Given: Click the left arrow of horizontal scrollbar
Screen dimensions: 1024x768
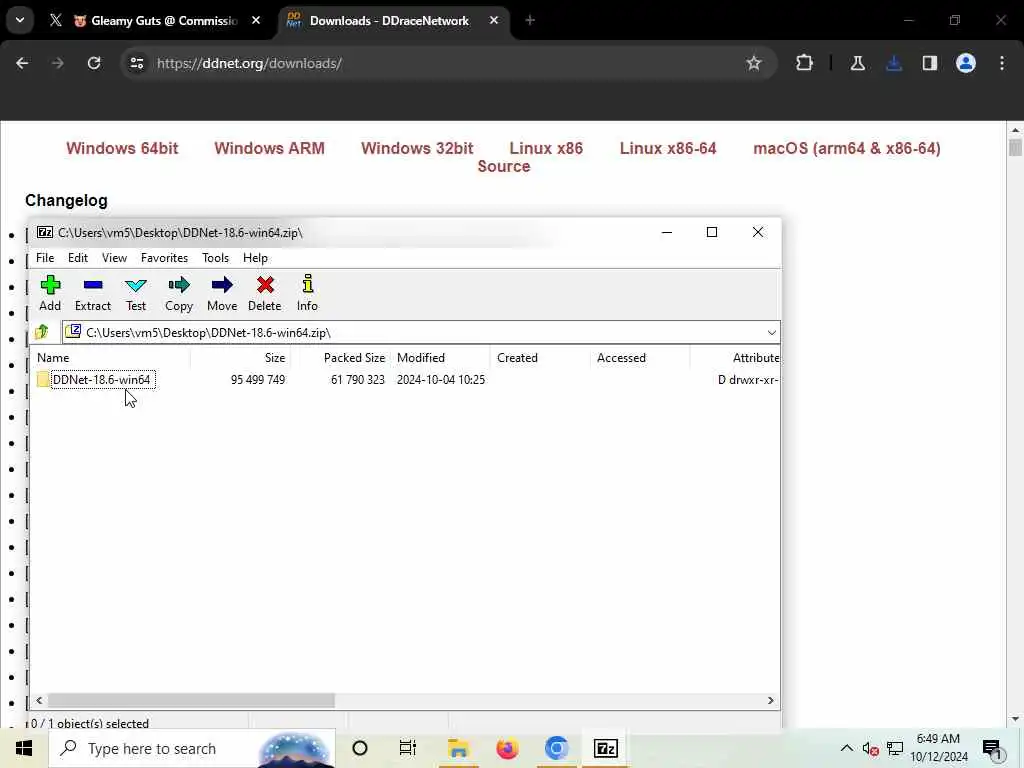Looking at the screenshot, I should [x=39, y=700].
